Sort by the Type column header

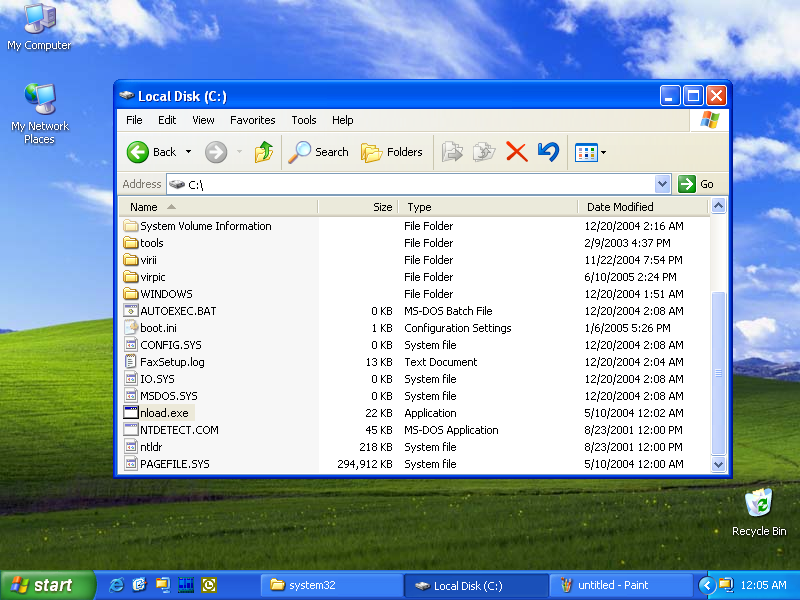click(x=488, y=207)
